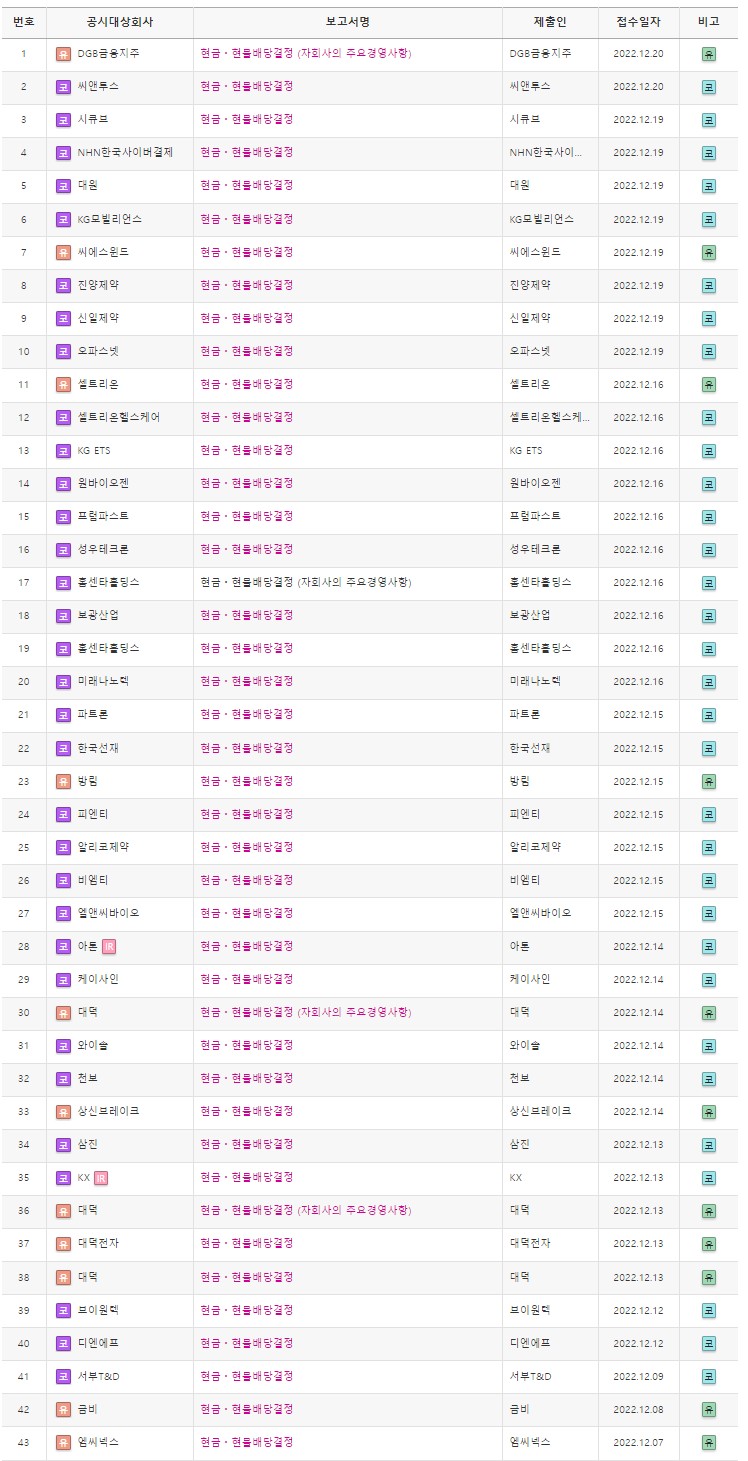Open 케이사인 company link in company column
This screenshot has height=1461, width=748.
click(x=98, y=979)
